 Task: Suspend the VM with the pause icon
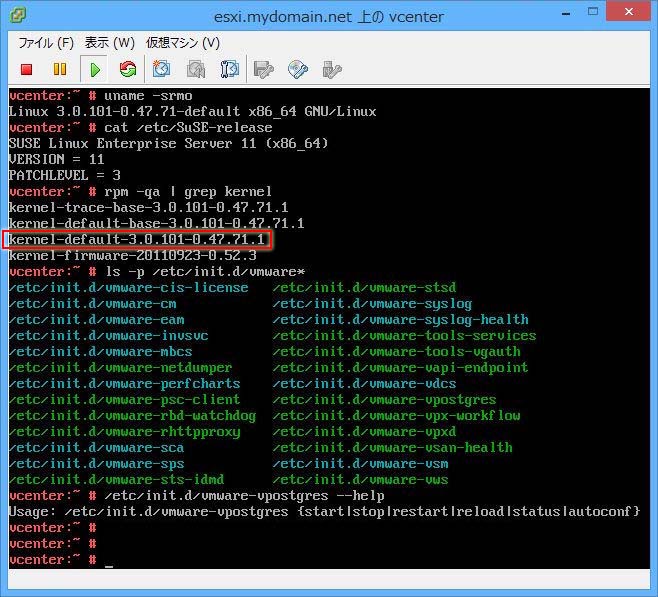coord(60,69)
